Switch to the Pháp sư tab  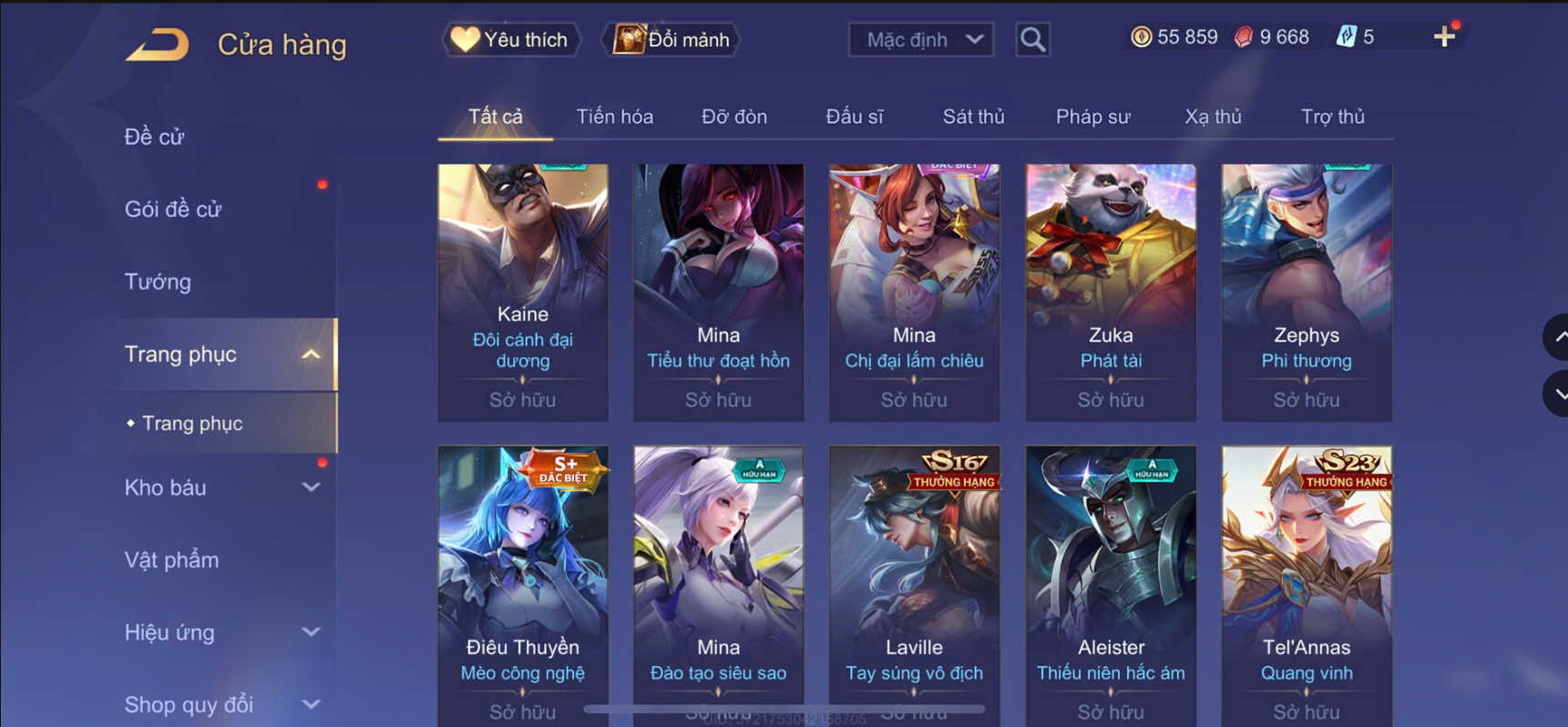1092,117
